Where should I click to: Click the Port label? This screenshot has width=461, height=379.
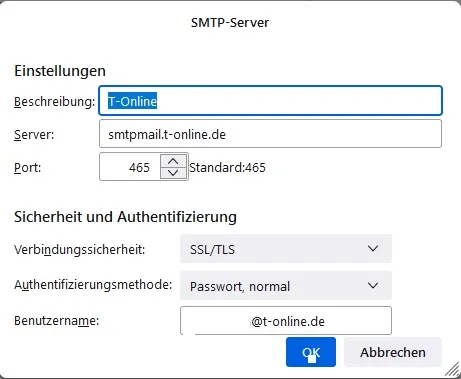click(x=27, y=167)
